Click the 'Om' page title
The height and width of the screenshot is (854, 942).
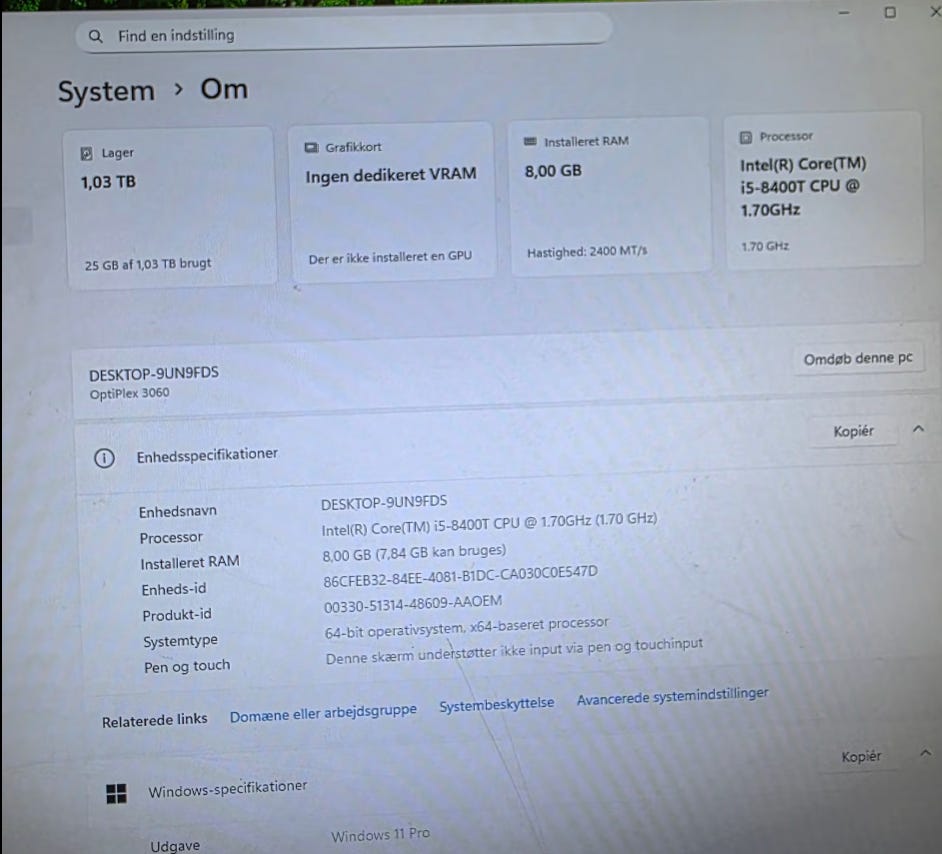[224, 89]
